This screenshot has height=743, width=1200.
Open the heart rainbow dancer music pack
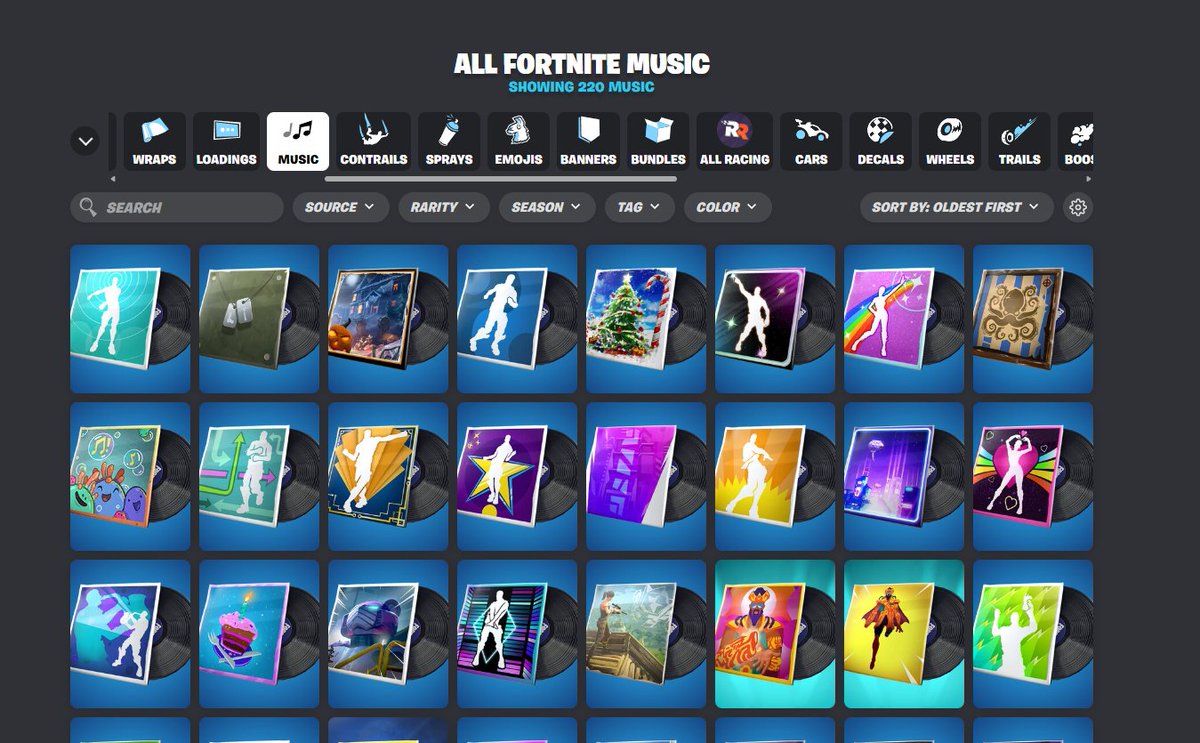[1033, 476]
